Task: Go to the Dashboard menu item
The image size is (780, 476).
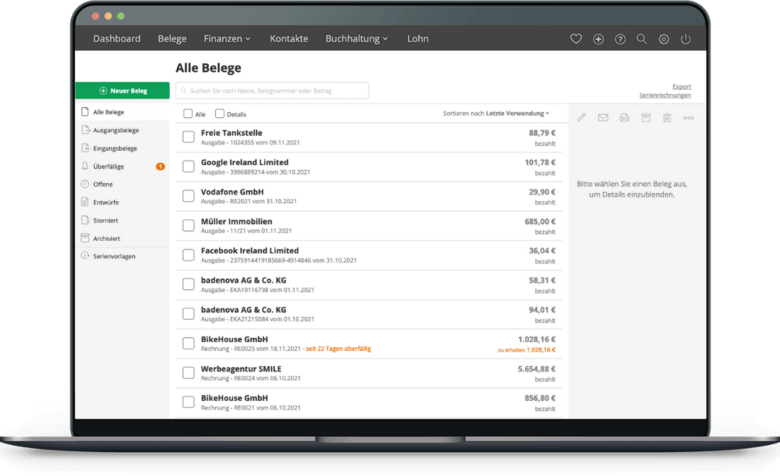Action: click(x=117, y=39)
